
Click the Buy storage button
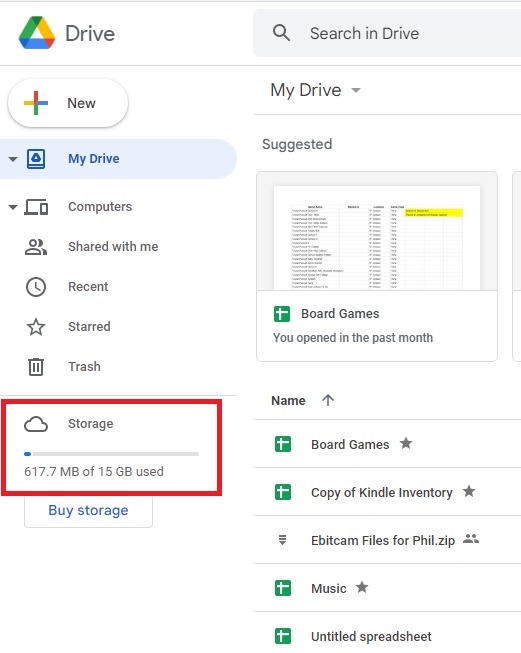88,510
